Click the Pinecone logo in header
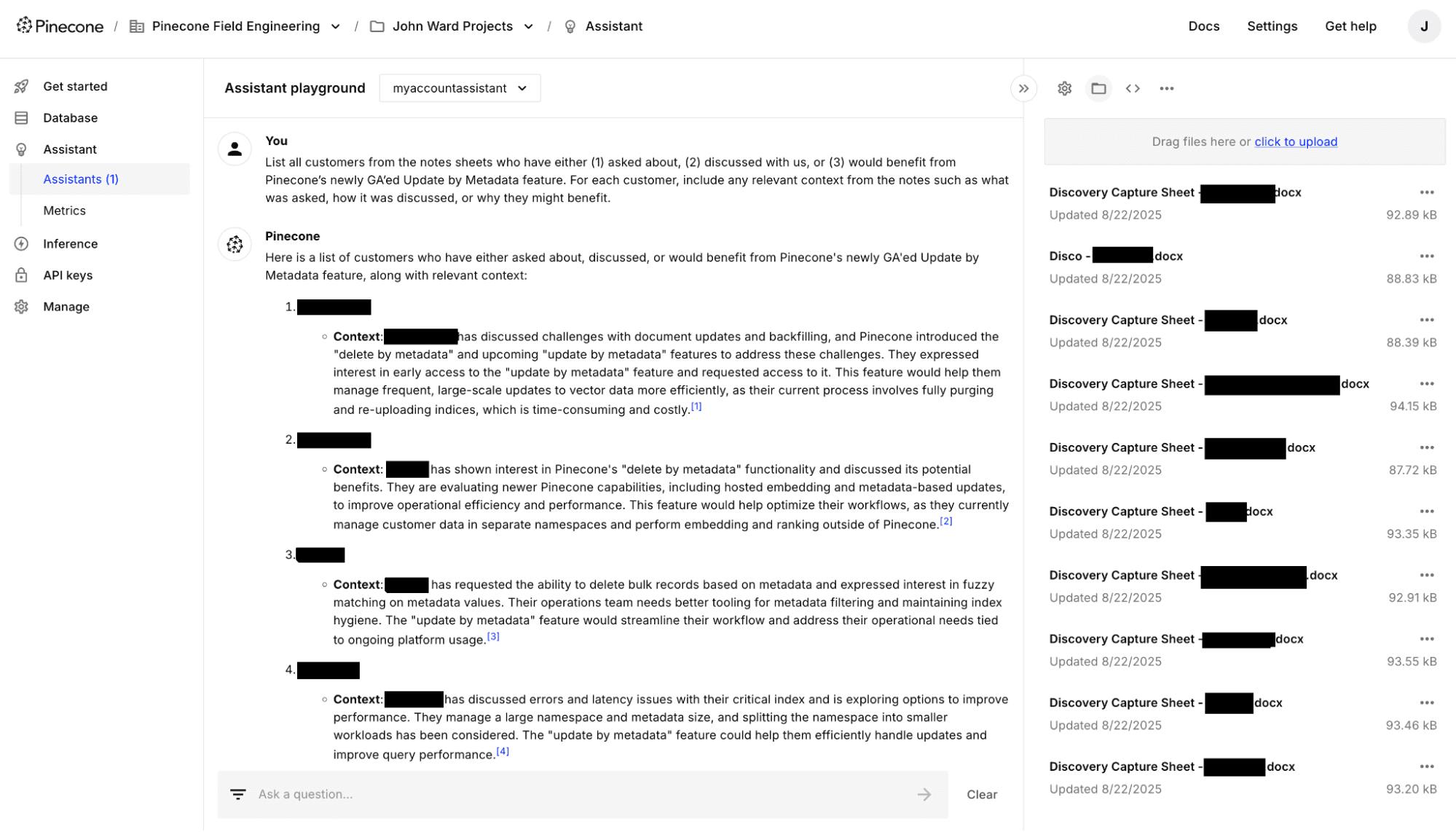Screen dimensions: 1456x832 click(60, 26)
